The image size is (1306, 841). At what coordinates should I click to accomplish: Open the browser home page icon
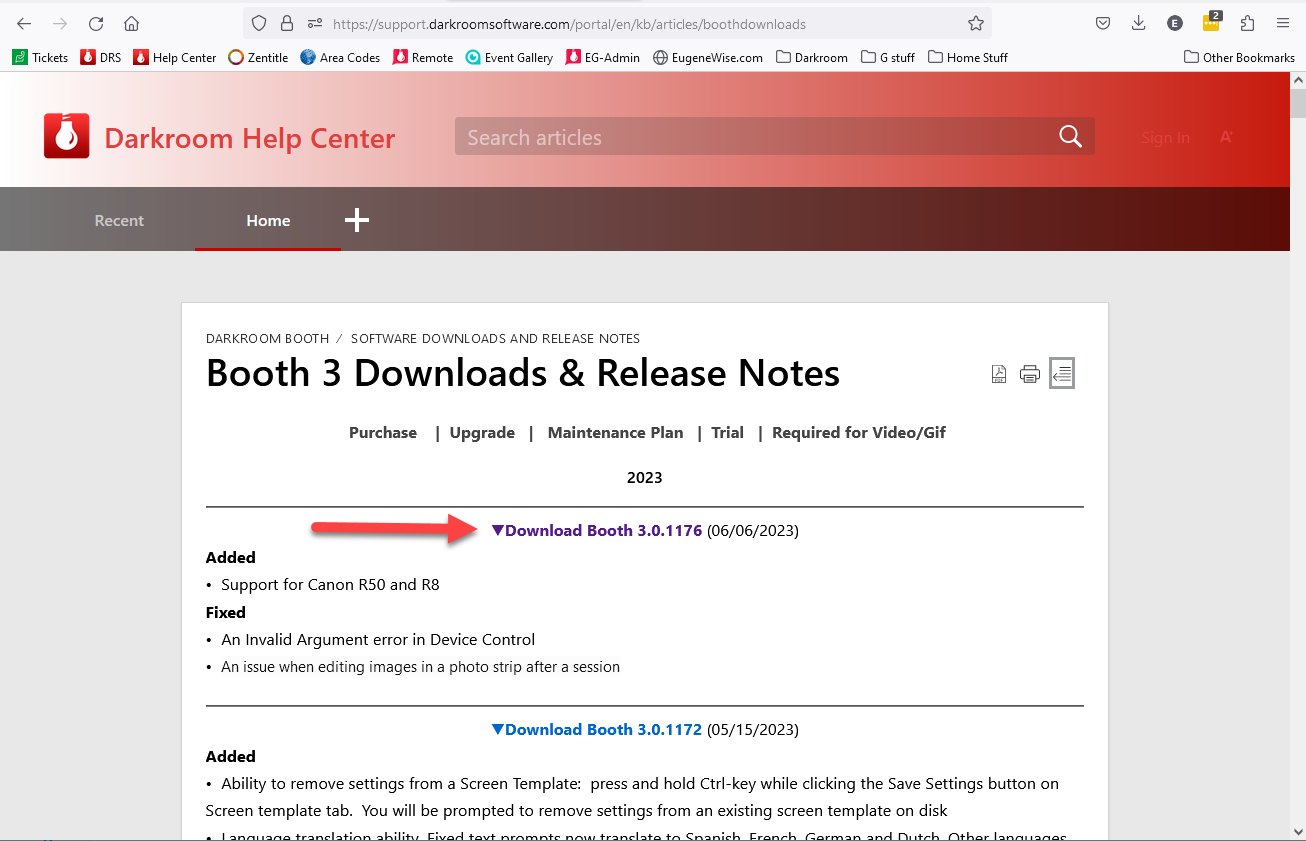(x=131, y=23)
